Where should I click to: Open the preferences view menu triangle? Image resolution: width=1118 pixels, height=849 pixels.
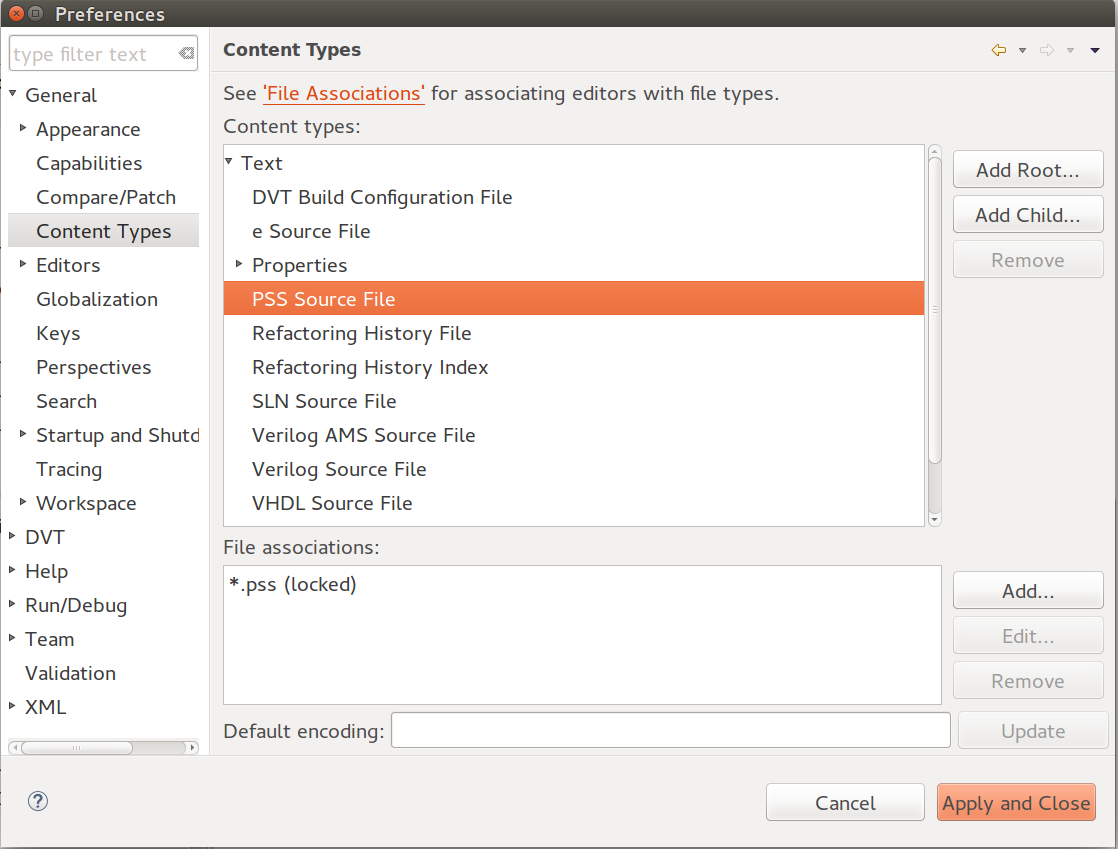1095,50
